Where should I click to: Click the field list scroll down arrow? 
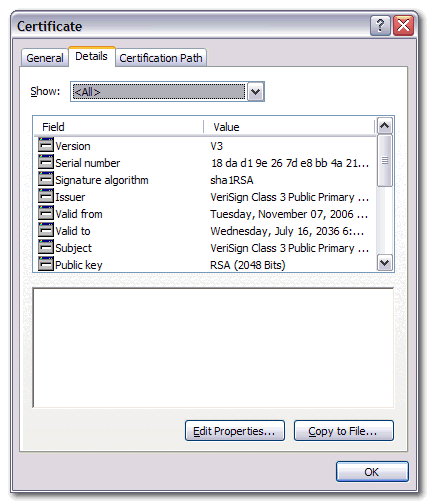[385, 263]
